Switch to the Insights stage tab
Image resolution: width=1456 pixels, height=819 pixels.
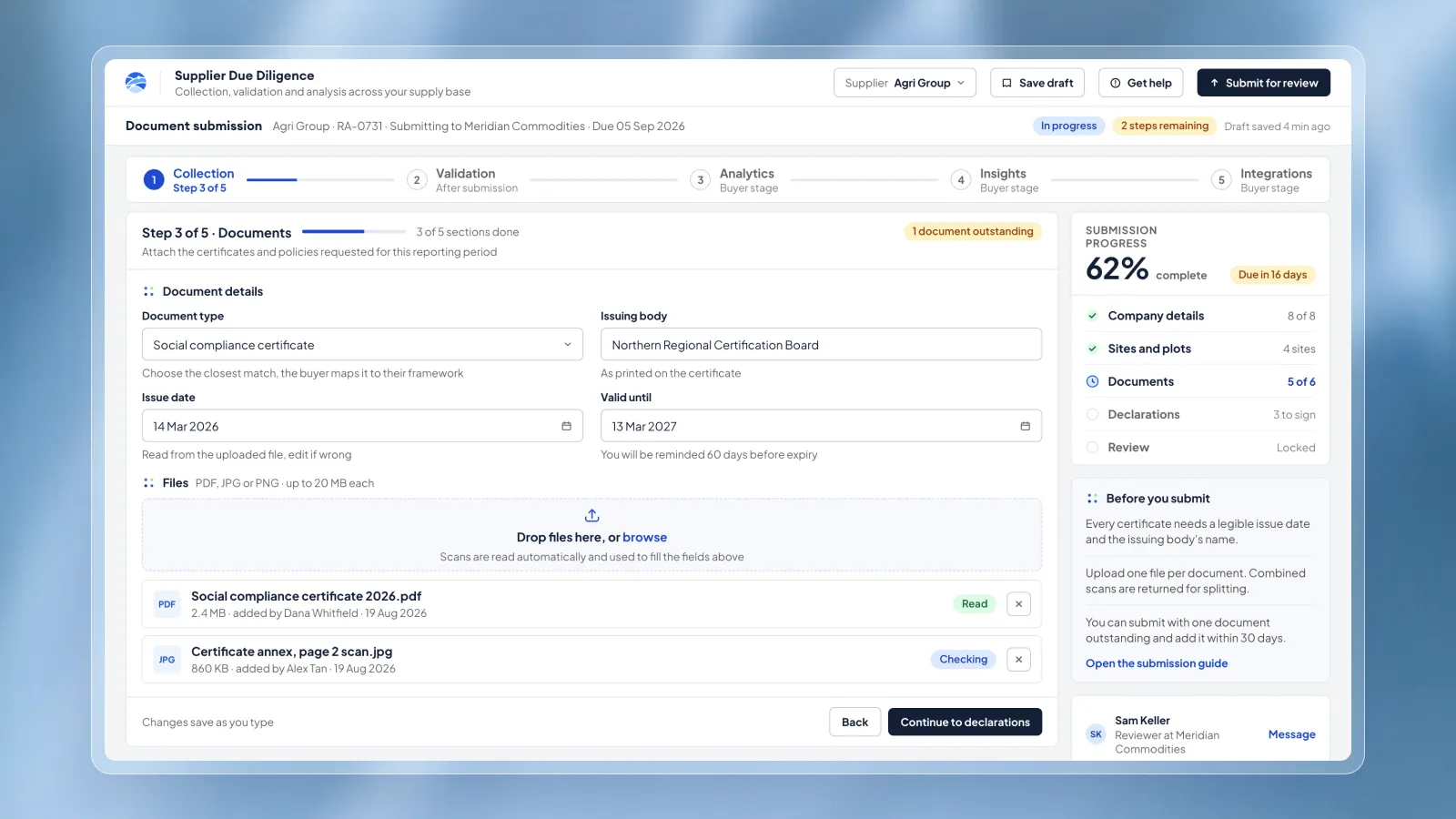coord(995,180)
